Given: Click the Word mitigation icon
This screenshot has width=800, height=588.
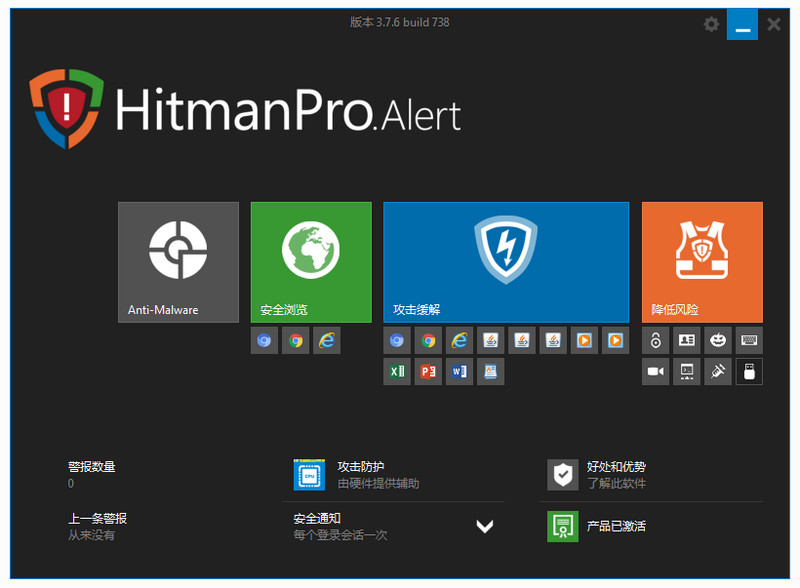Looking at the screenshot, I should tap(459, 371).
